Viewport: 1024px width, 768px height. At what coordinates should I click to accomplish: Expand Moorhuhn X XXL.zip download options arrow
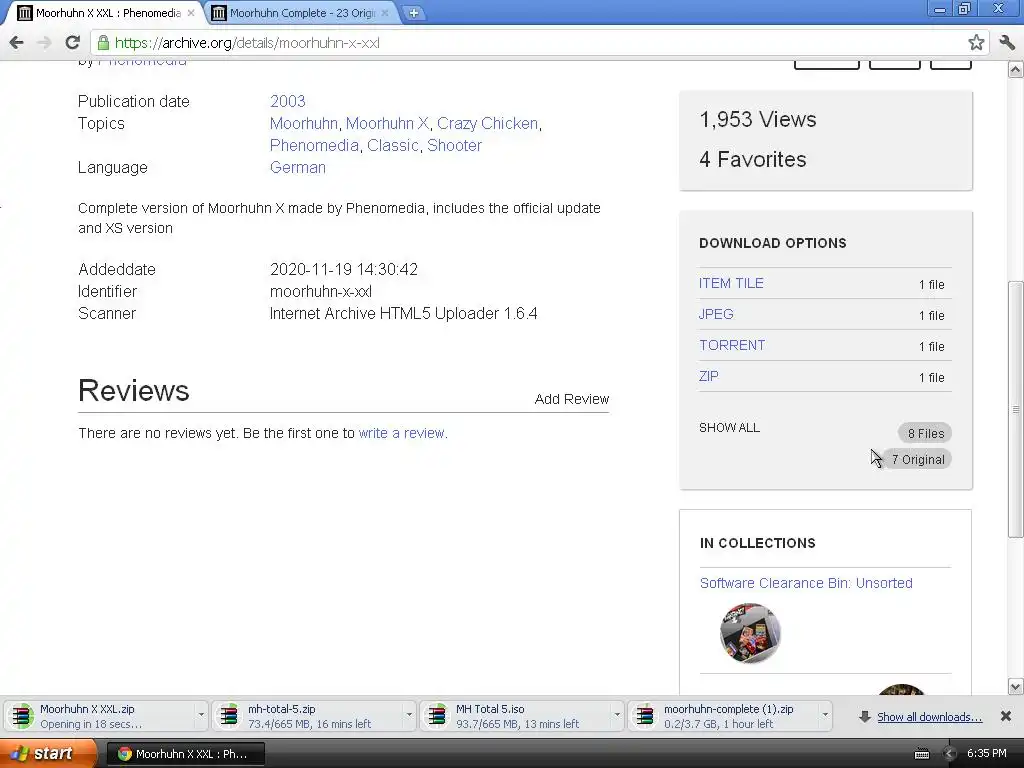point(201,716)
